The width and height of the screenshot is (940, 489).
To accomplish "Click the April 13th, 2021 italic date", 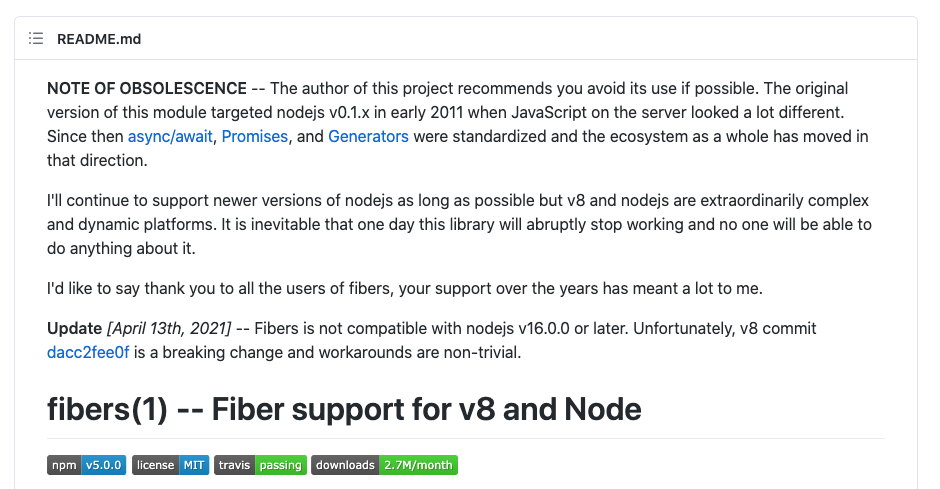I will (169, 328).
